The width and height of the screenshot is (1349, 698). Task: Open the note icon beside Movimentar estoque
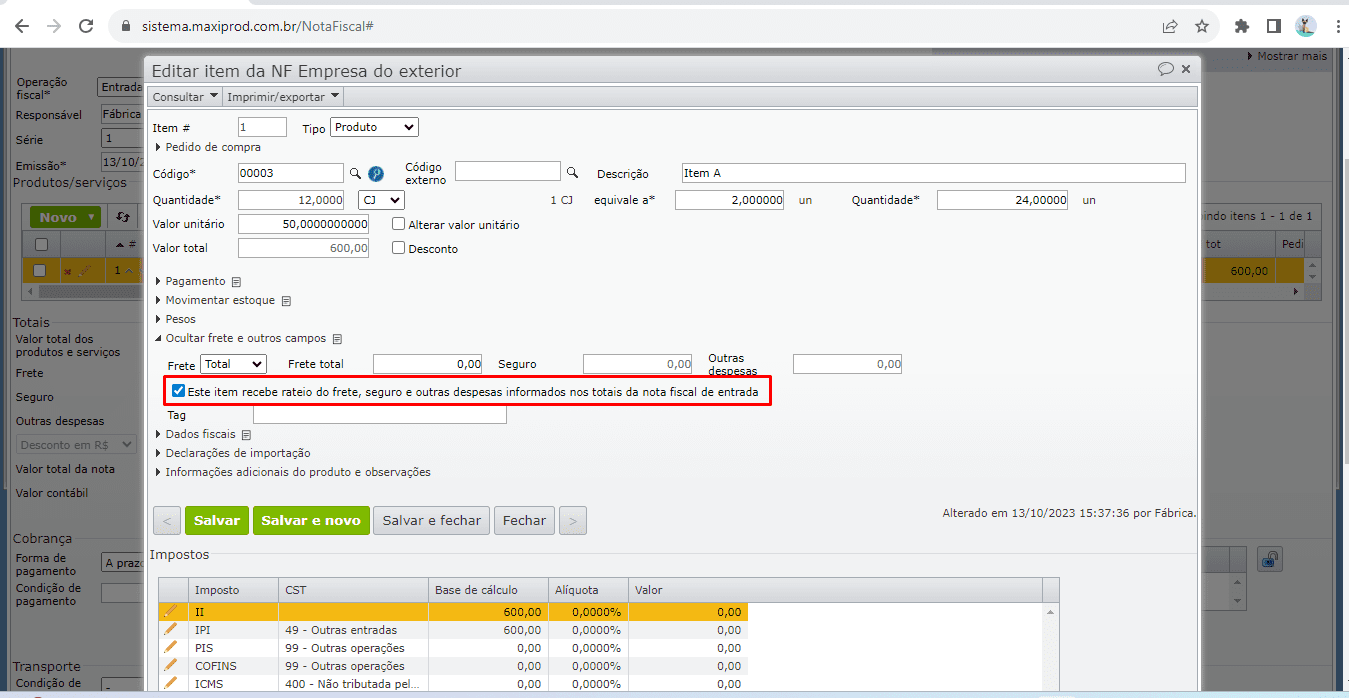coord(286,301)
